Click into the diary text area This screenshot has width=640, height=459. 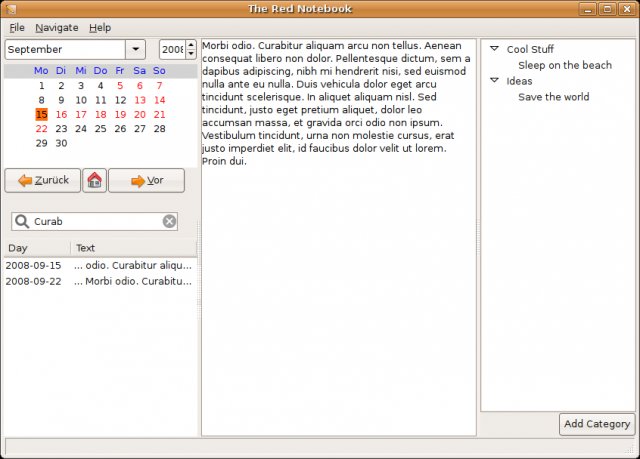[x=339, y=237]
